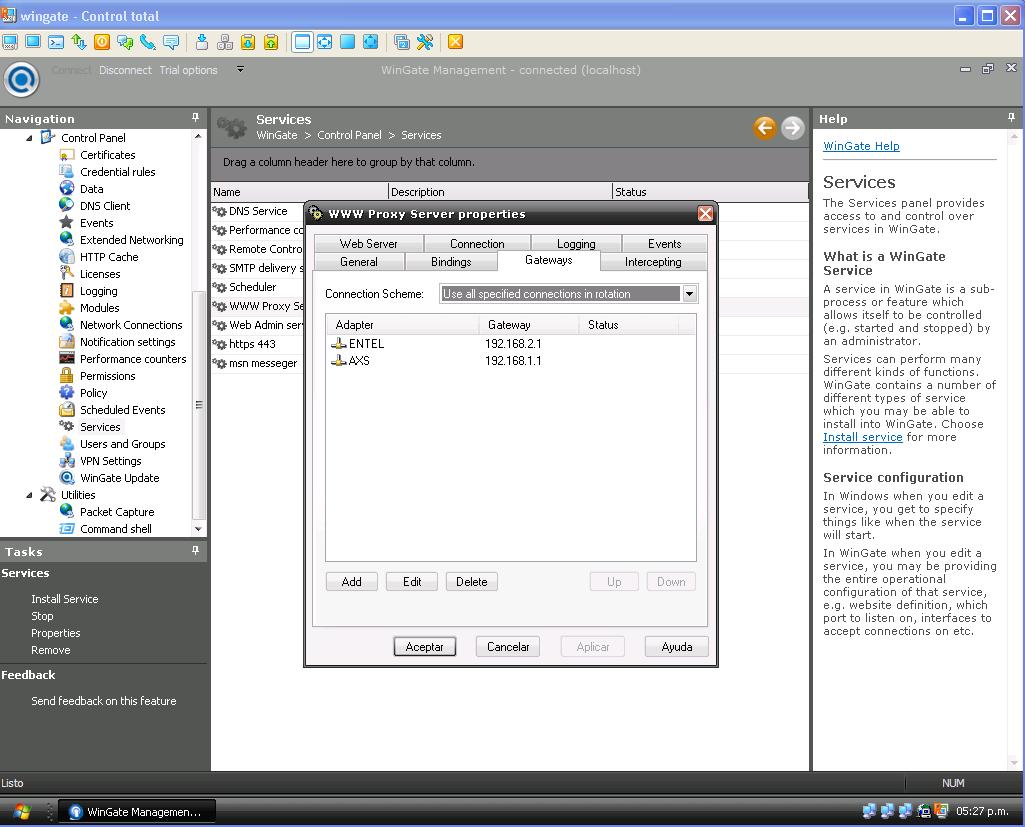Select the fit-to-window view toolbar icon
Screen dimensions: 1025x827
click(x=325, y=42)
